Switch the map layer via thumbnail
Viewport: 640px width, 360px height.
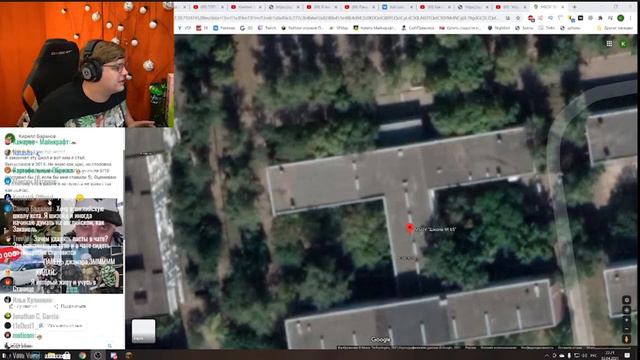tap(143, 331)
